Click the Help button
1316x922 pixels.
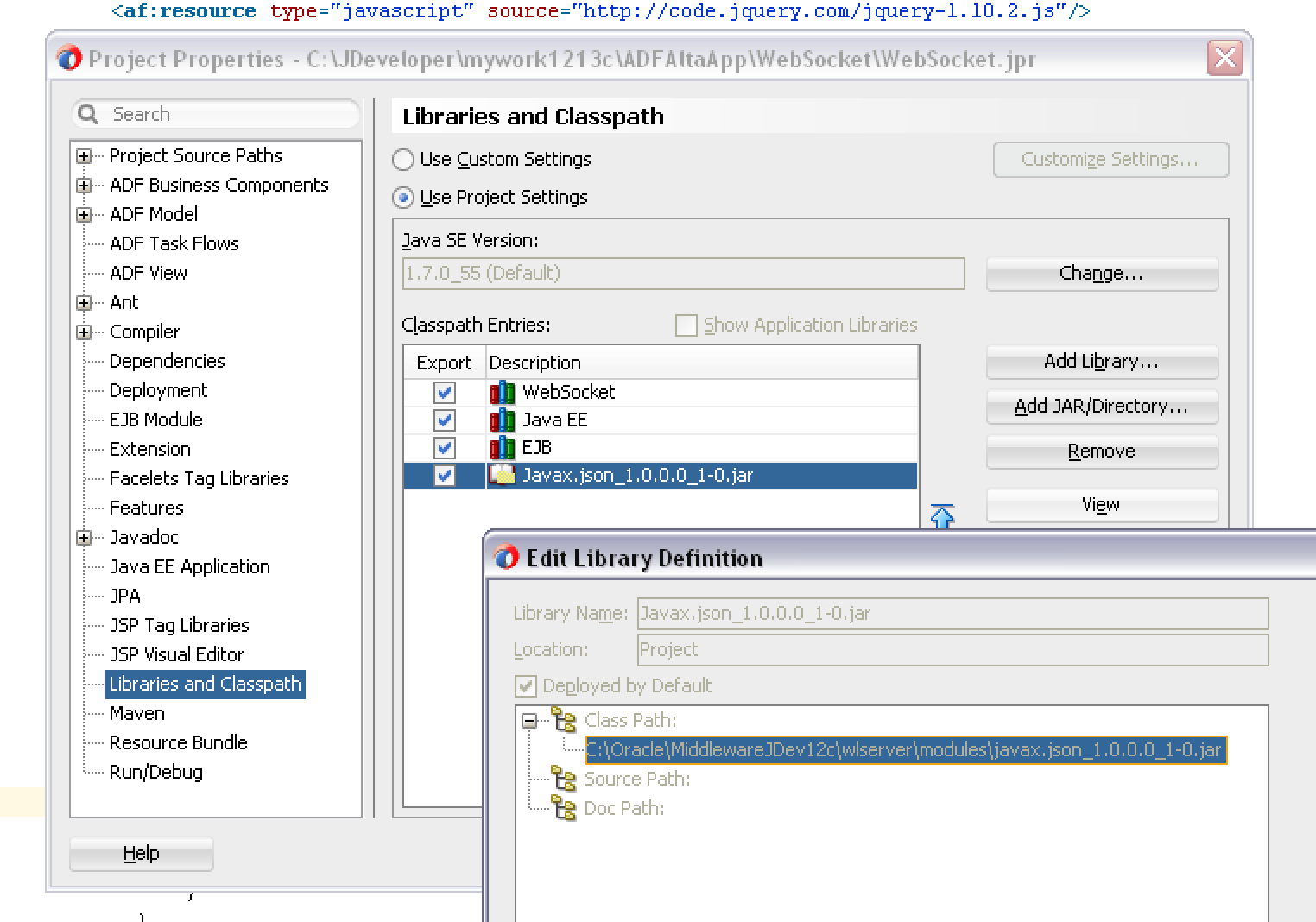(x=141, y=853)
